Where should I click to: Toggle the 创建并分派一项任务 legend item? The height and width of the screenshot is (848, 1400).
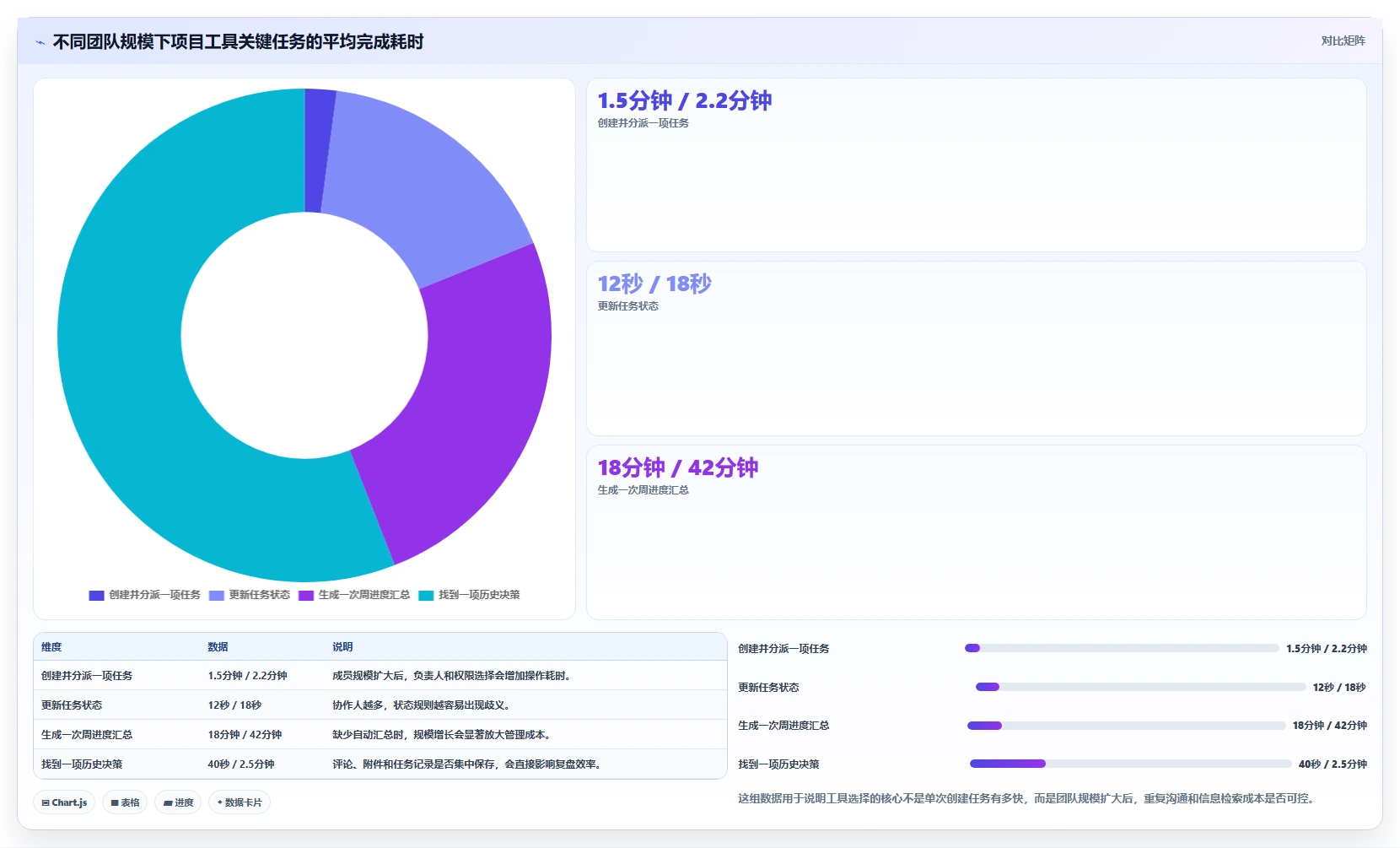145,595
